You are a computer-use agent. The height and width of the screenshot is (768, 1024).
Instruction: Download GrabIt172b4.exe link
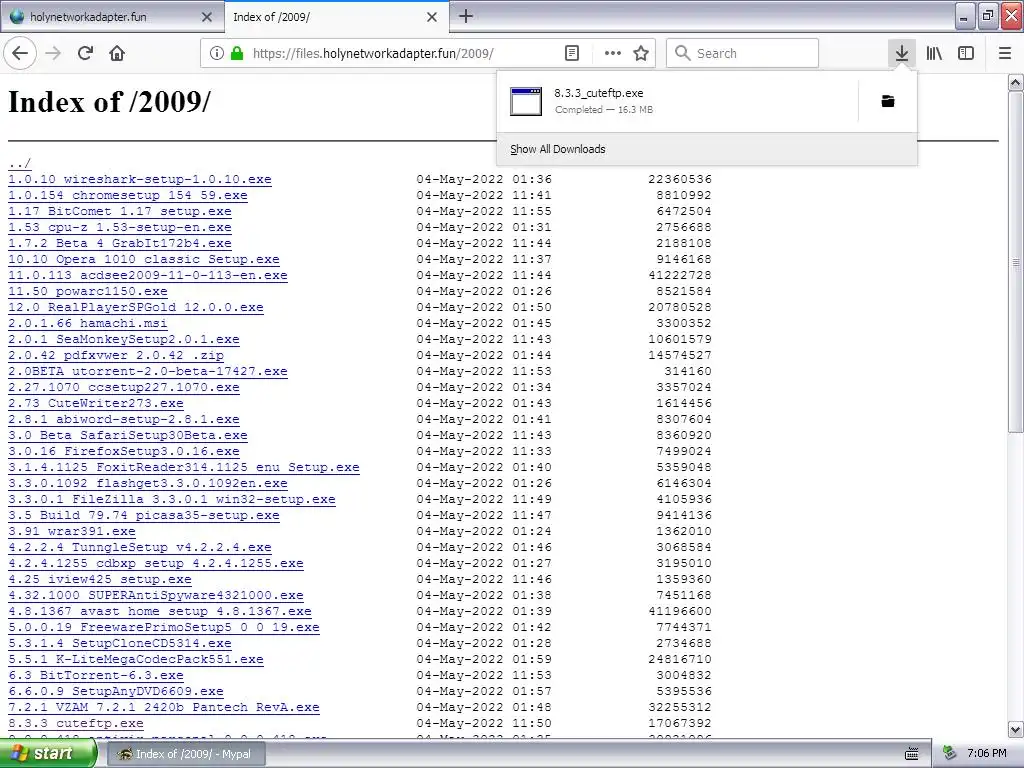[120, 243]
